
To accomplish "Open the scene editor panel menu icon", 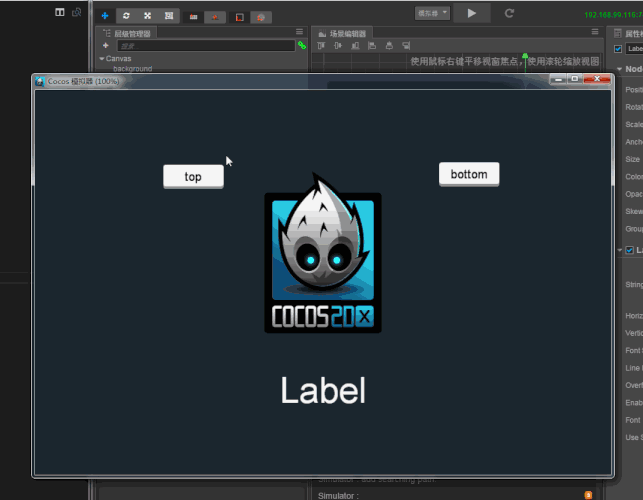I will tap(595, 32).
